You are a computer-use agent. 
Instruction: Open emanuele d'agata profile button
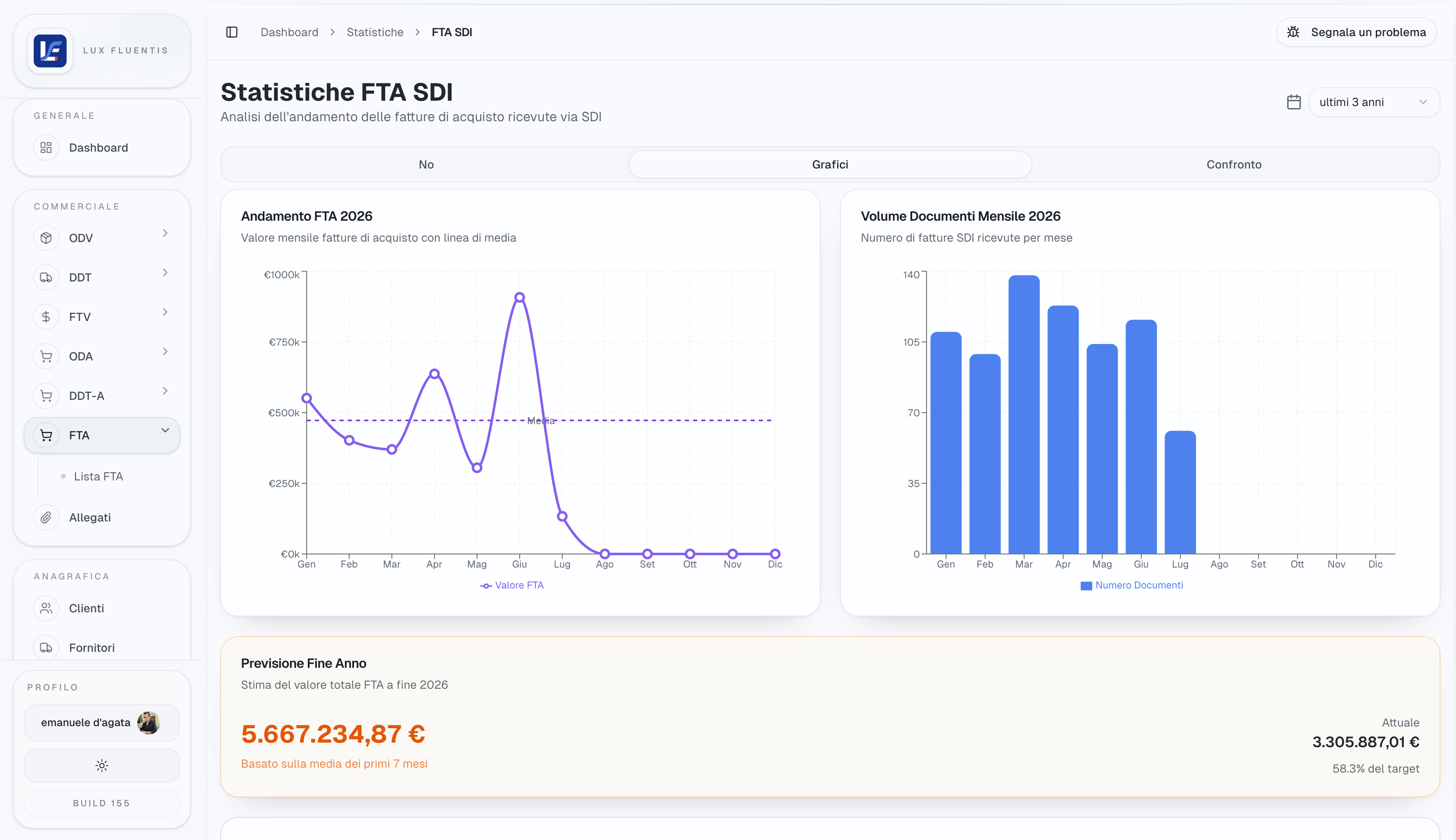coord(102,722)
